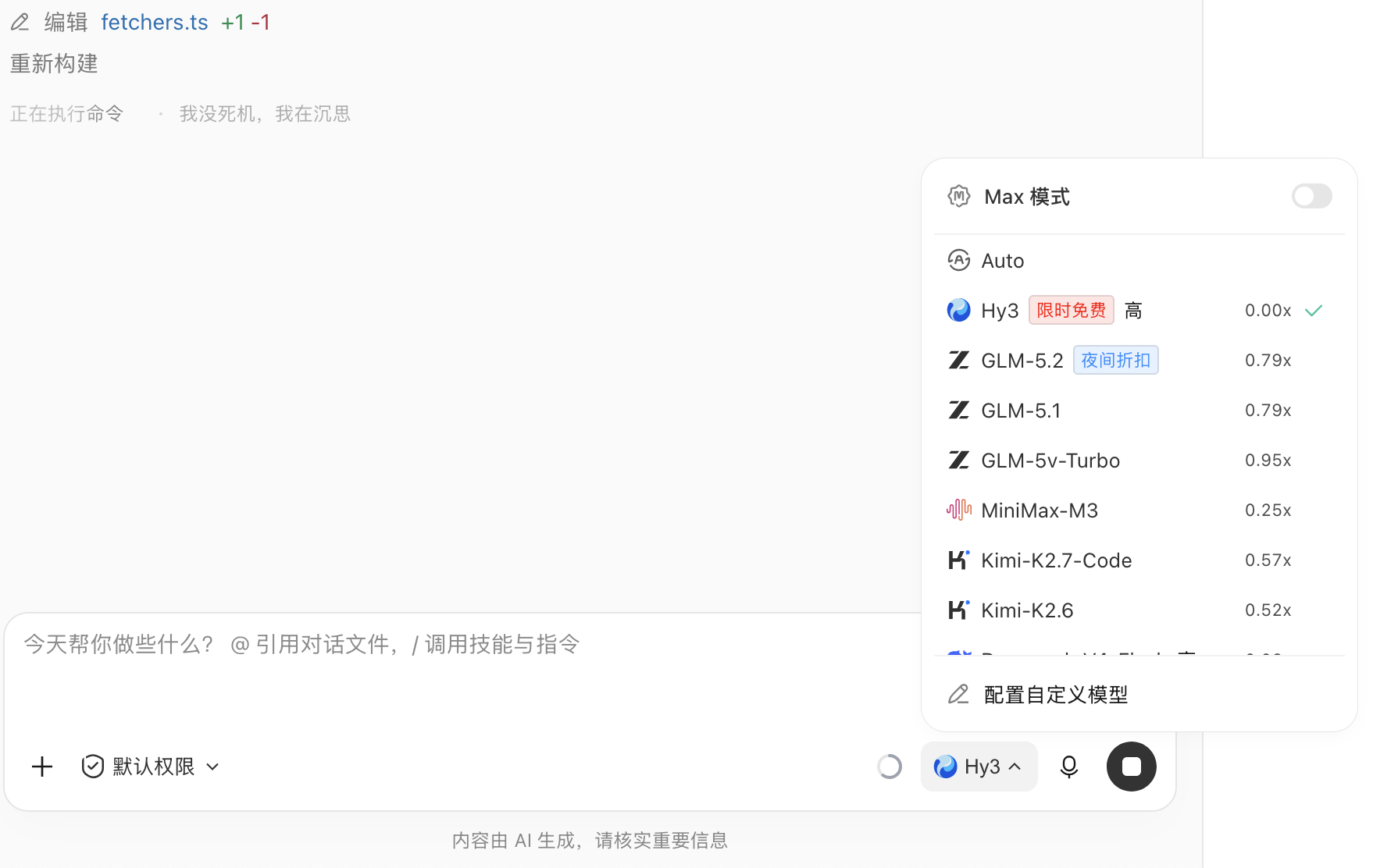Click the green checkmark beside Hy3
Image resolution: width=1373 pixels, height=868 pixels.
pos(1314,311)
